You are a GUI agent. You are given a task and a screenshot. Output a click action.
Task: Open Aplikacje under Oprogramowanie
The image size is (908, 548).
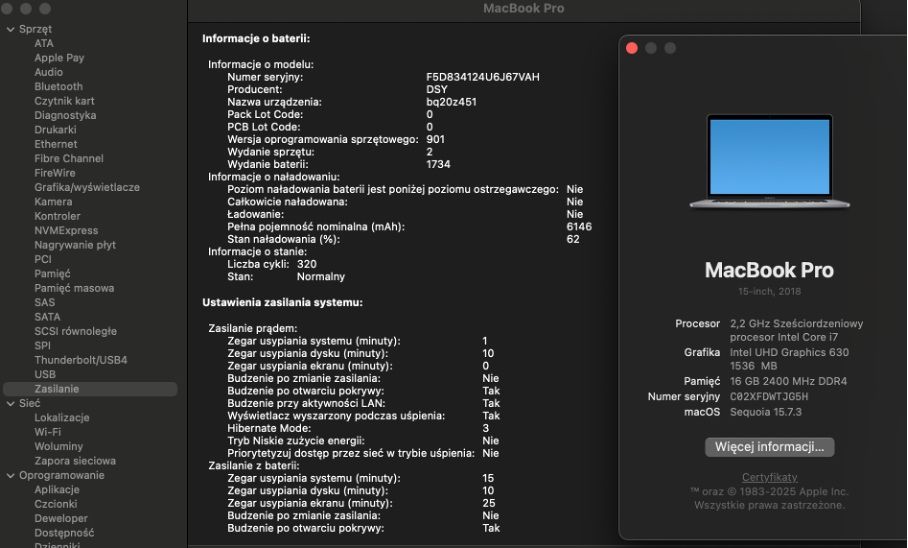[57, 490]
